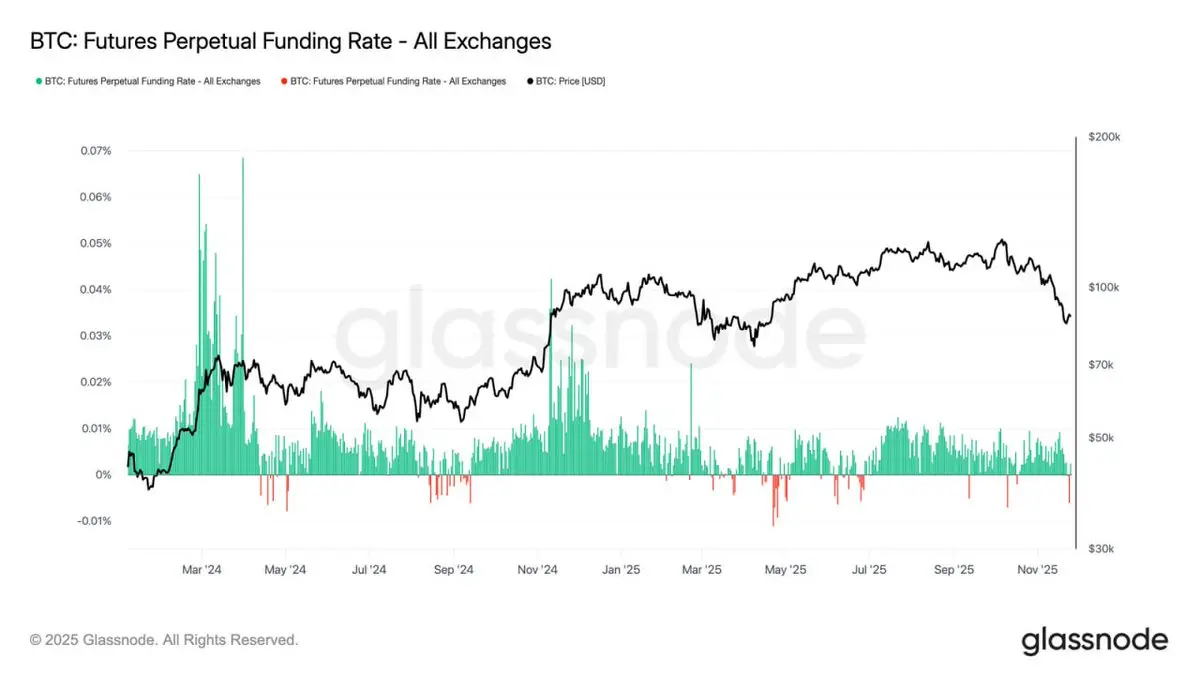Click the $100k price axis label
Image resolution: width=1200 pixels, height=675 pixels.
coord(1103,288)
